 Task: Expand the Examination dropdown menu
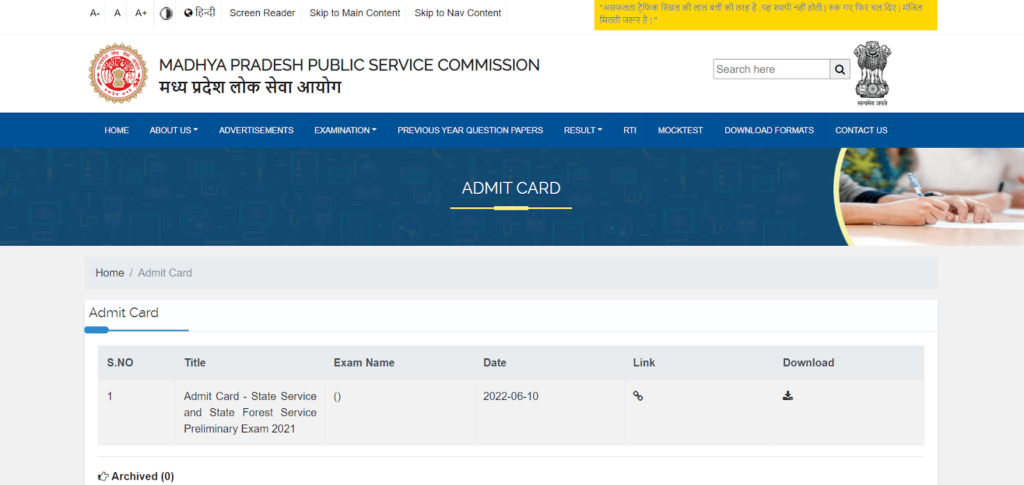coord(345,130)
